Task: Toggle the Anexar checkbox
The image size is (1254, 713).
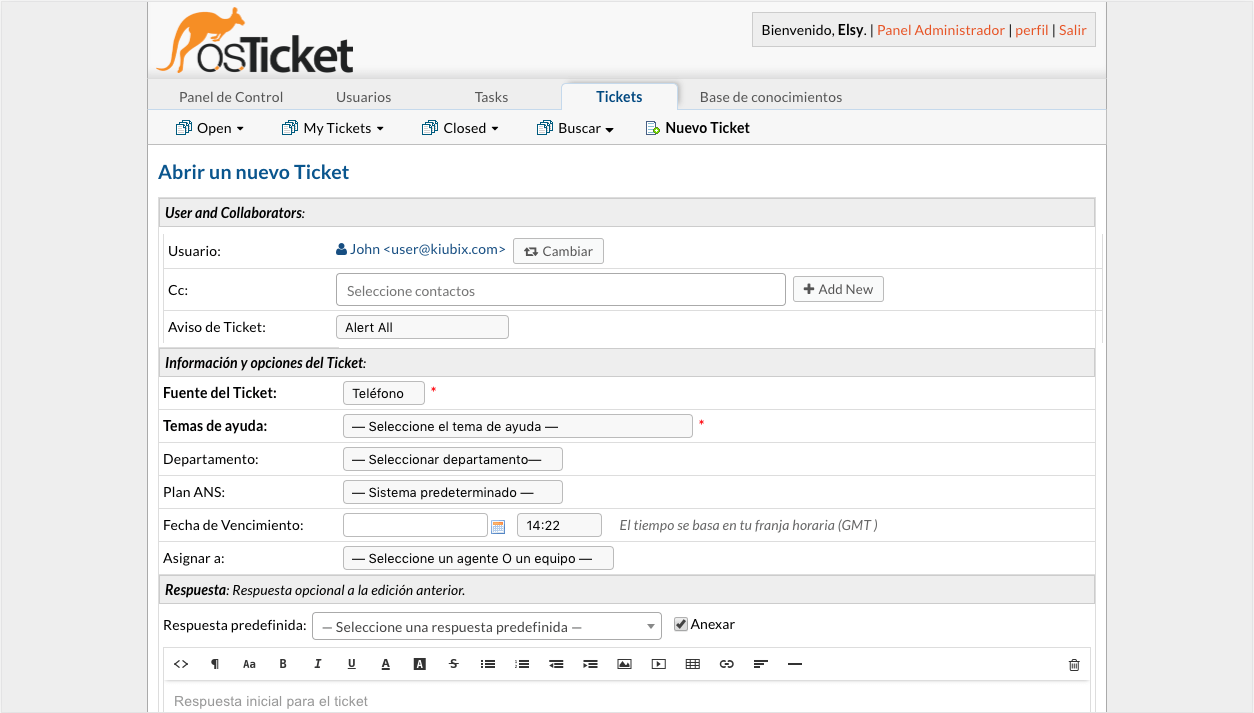Action: coord(681,624)
